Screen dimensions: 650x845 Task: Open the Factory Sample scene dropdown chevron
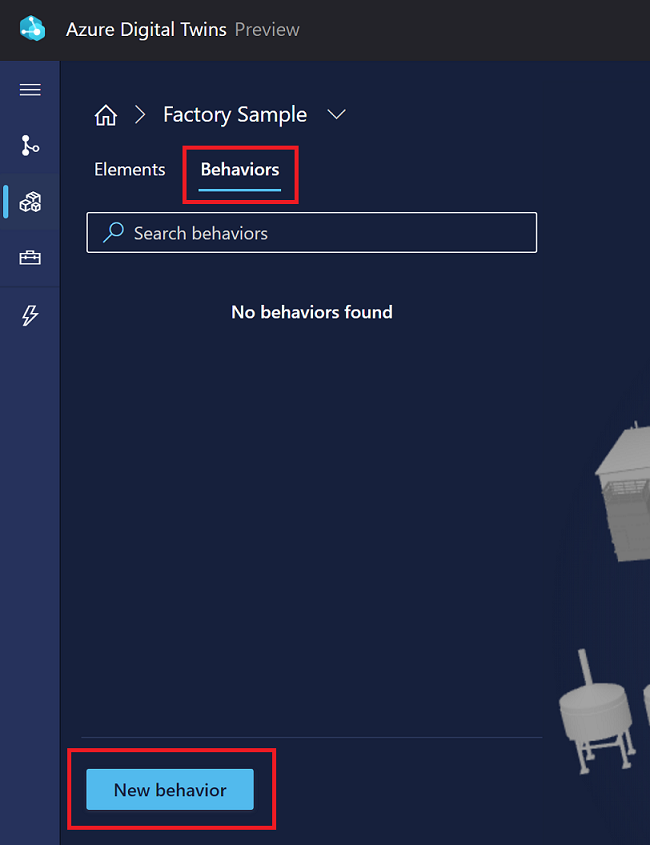pos(336,114)
